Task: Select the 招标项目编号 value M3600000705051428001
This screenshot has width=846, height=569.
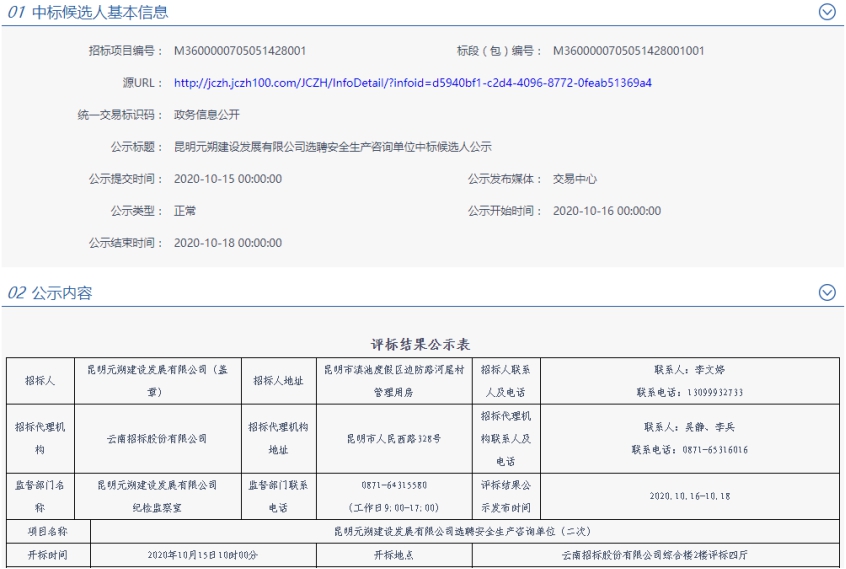Action: pyautogui.click(x=240, y=51)
